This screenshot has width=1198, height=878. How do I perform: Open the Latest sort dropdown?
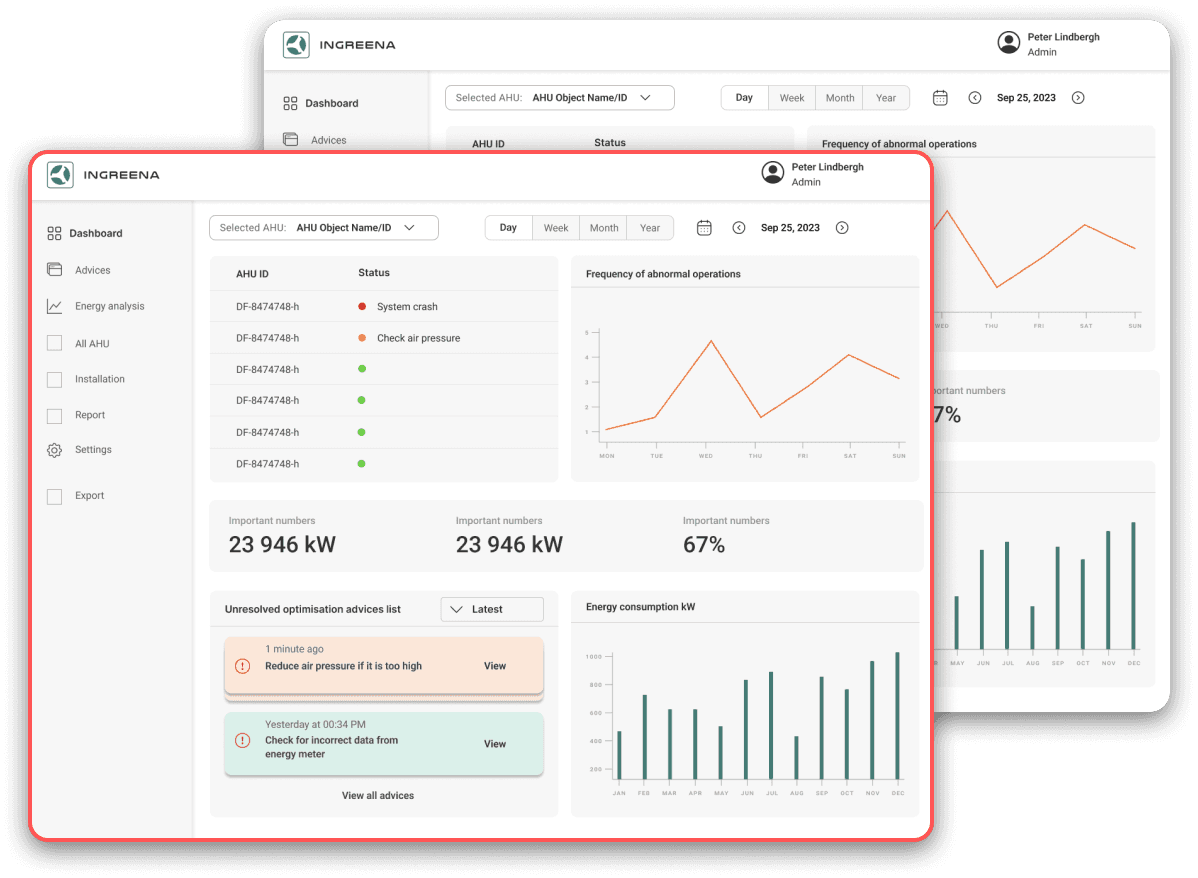point(492,609)
